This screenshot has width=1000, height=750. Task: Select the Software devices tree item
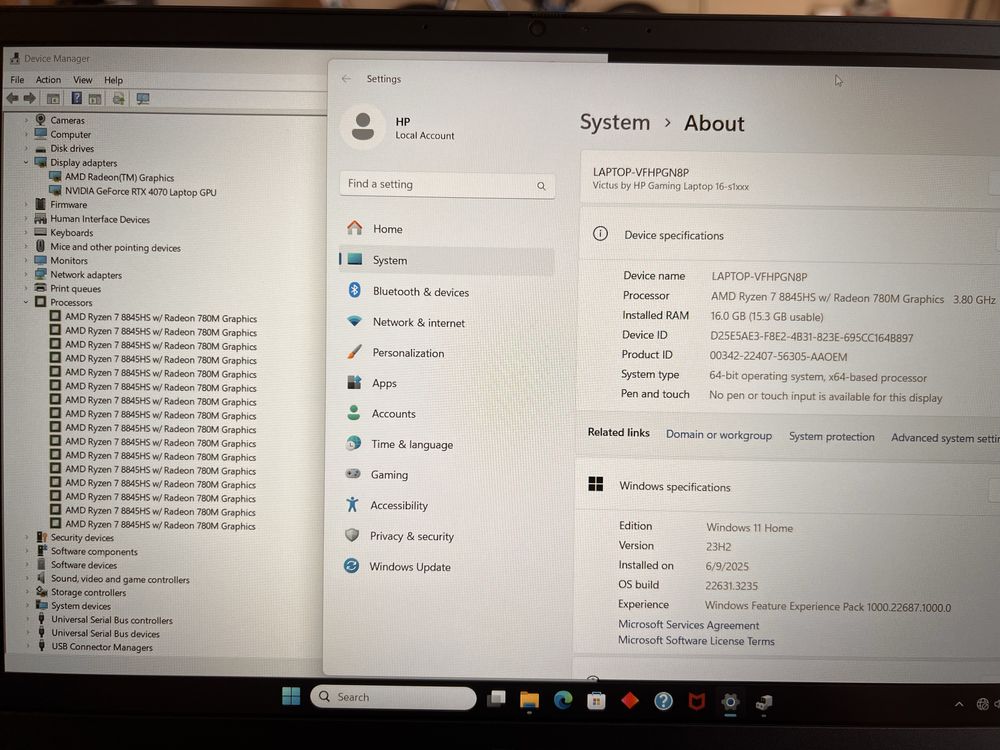coord(84,565)
